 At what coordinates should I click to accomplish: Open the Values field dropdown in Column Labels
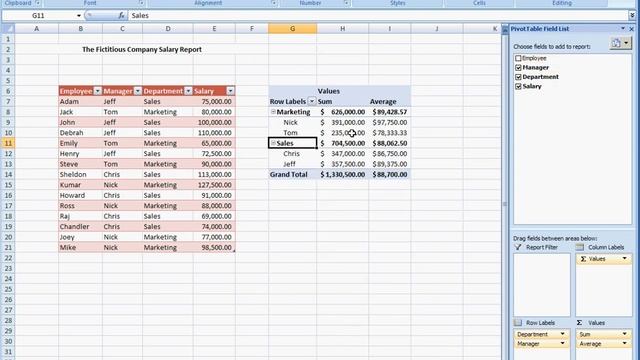(624, 259)
